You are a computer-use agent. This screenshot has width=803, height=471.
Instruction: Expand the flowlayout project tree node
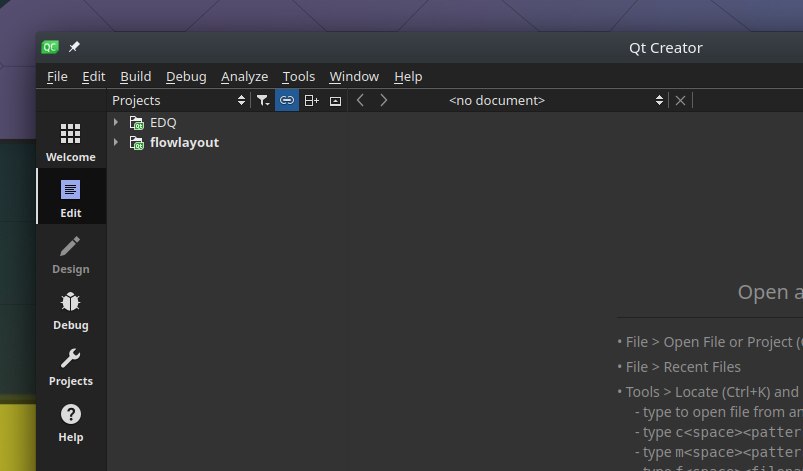pyautogui.click(x=116, y=142)
